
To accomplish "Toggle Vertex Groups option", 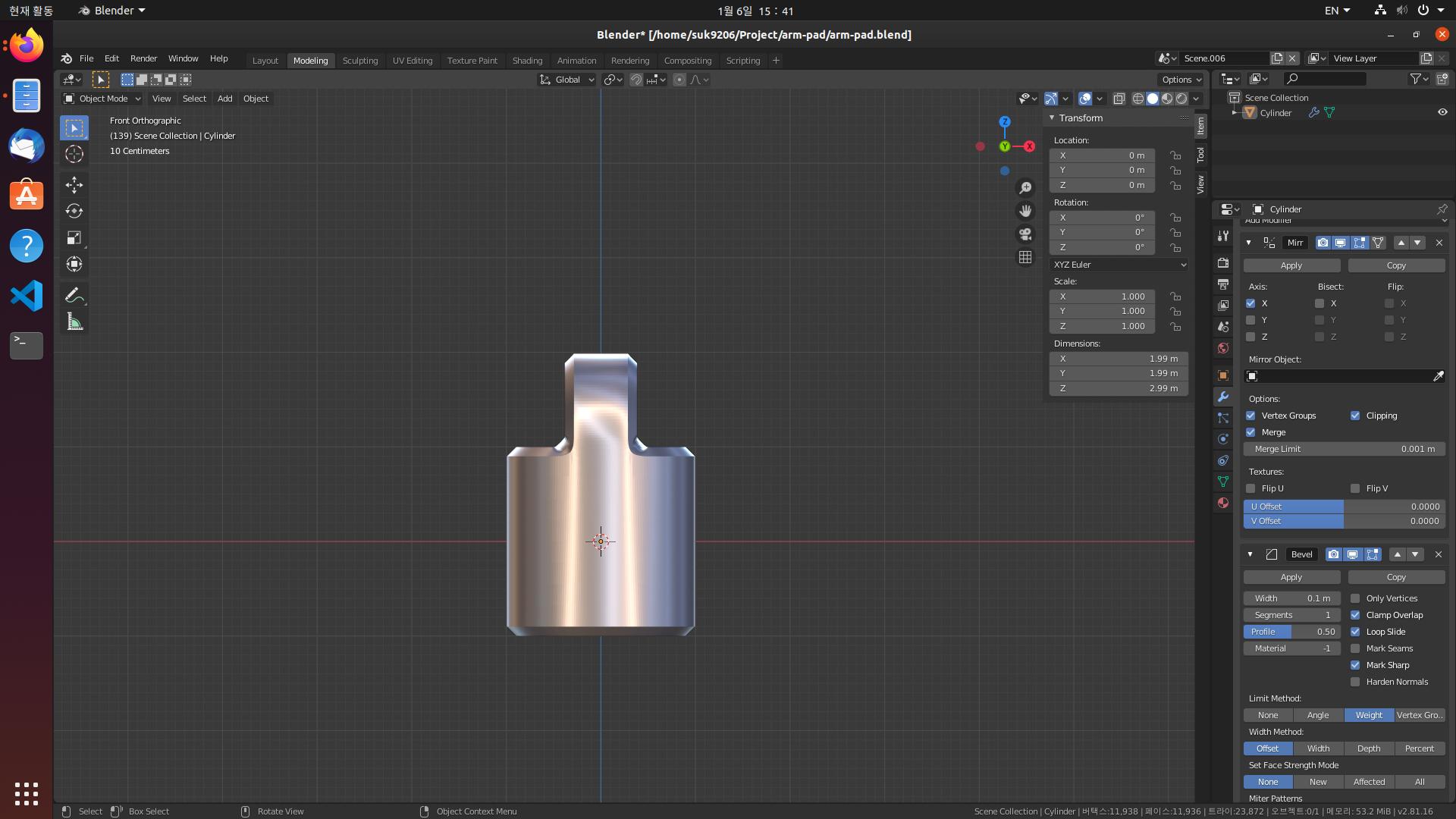I will click(x=1250, y=416).
